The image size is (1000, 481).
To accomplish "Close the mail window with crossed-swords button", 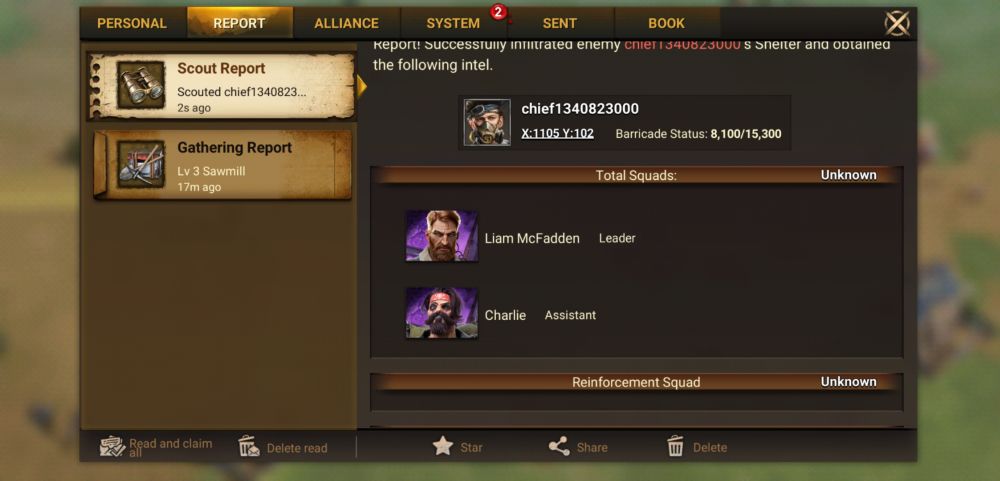I will [x=897, y=24].
